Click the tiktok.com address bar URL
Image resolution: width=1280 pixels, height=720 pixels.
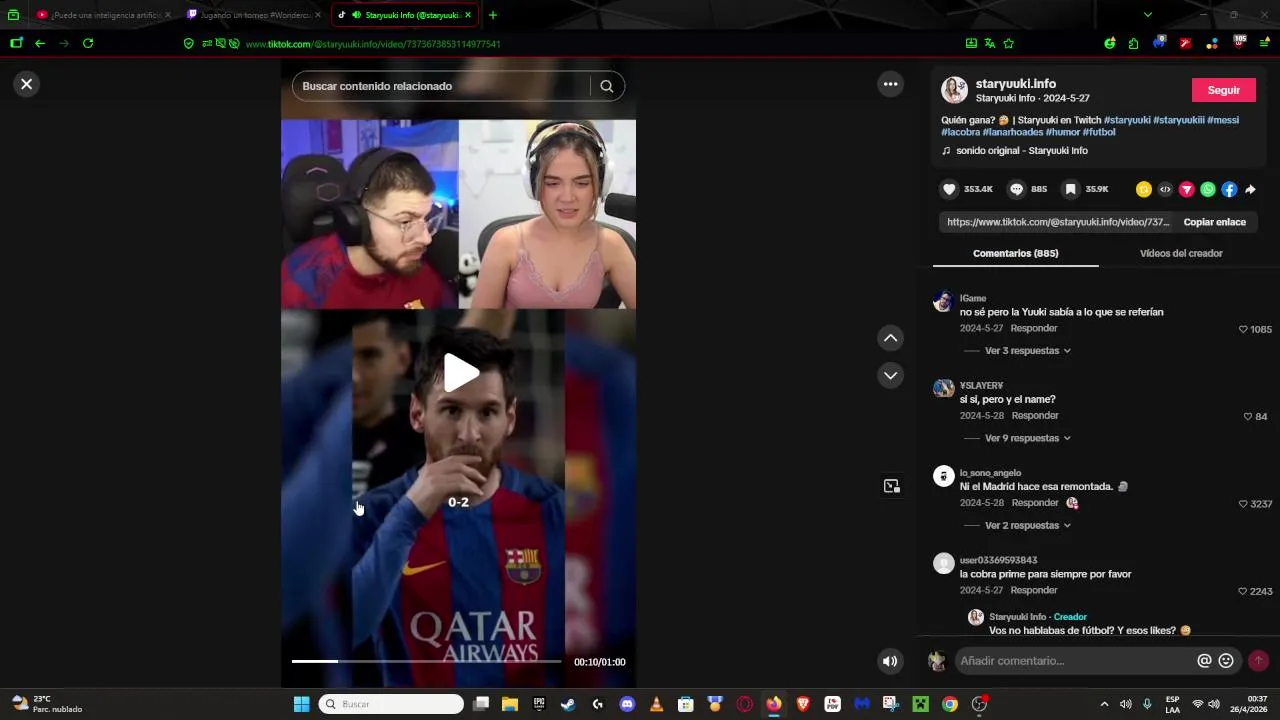[x=372, y=44]
